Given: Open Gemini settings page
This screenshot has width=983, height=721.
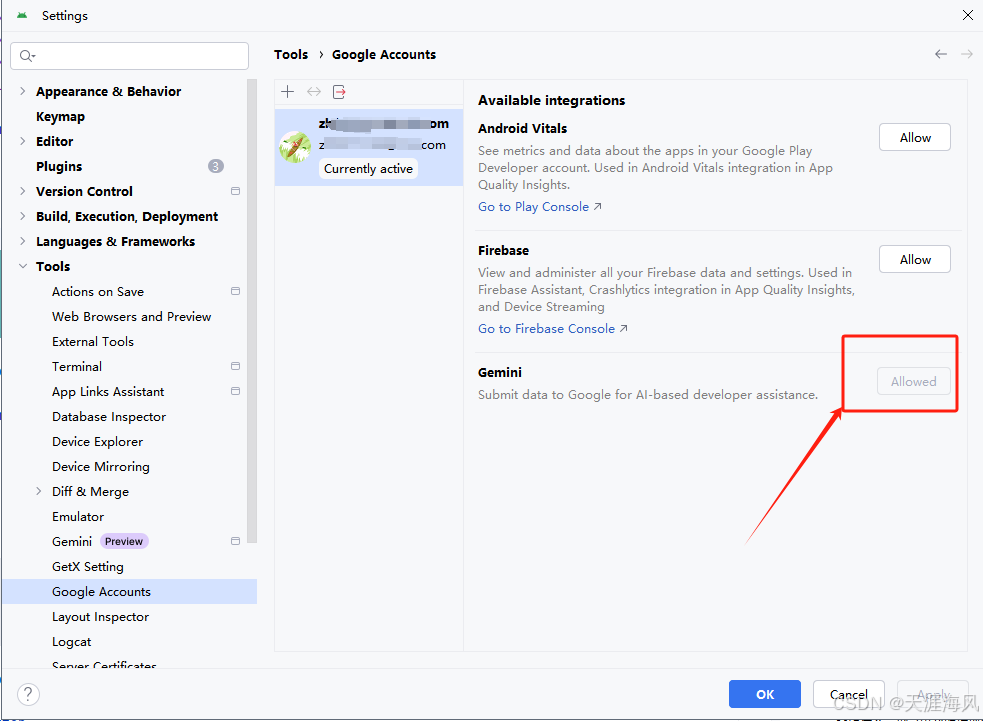Looking at the screenshot, I should coord(72,541).
